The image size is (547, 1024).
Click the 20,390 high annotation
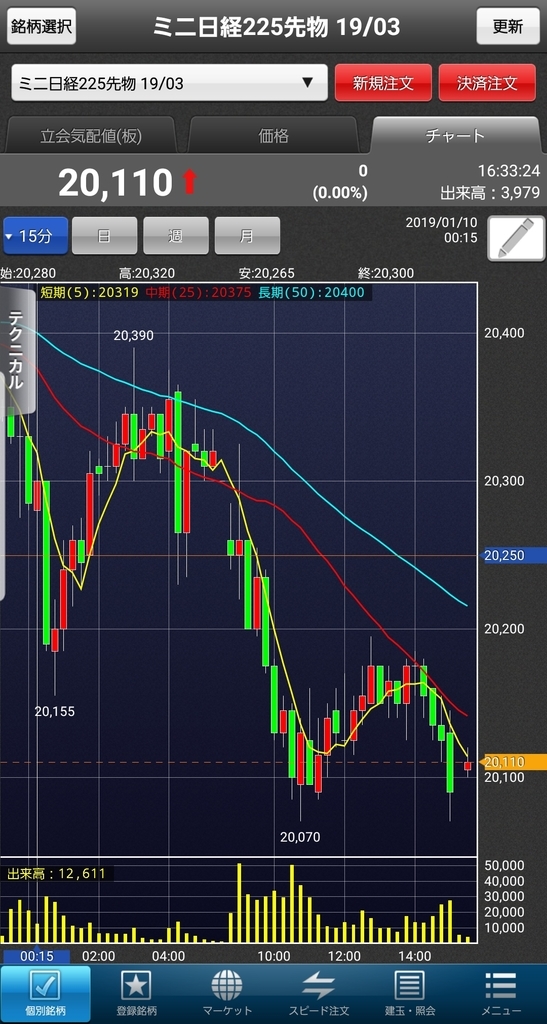click(134, 336)
